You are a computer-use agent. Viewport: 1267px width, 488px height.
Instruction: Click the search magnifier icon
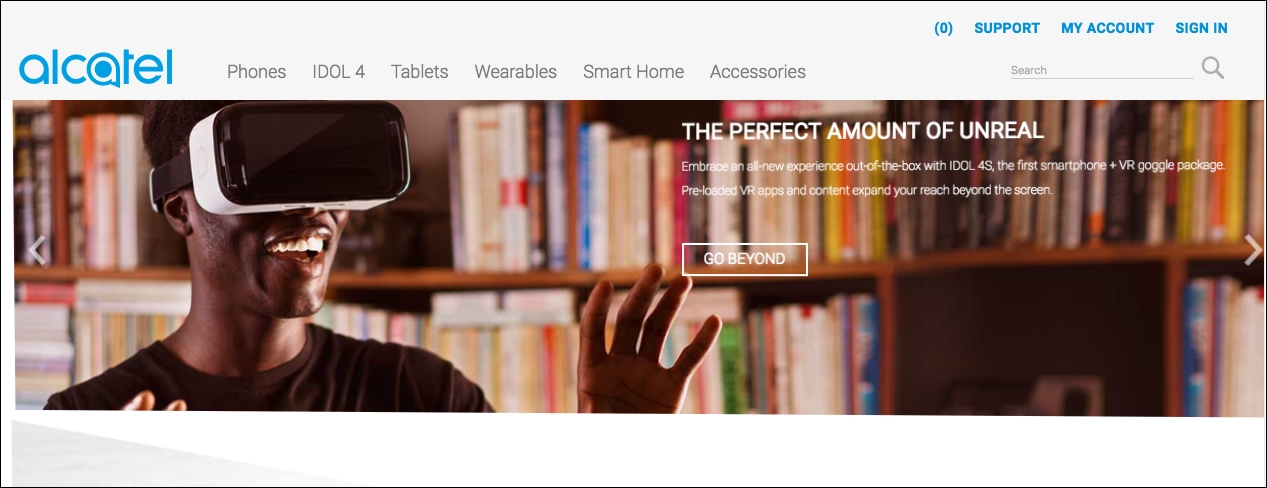click(1213, 68)
